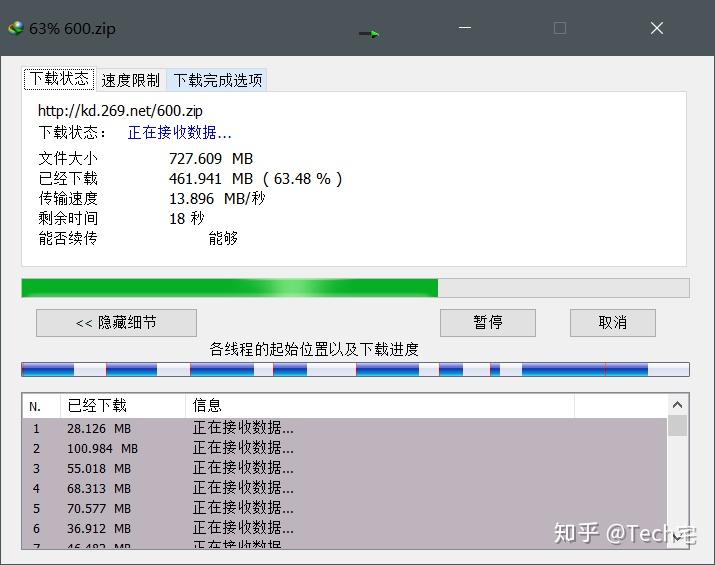Select thread row 1 with 28.126 MB

(345, 428)
